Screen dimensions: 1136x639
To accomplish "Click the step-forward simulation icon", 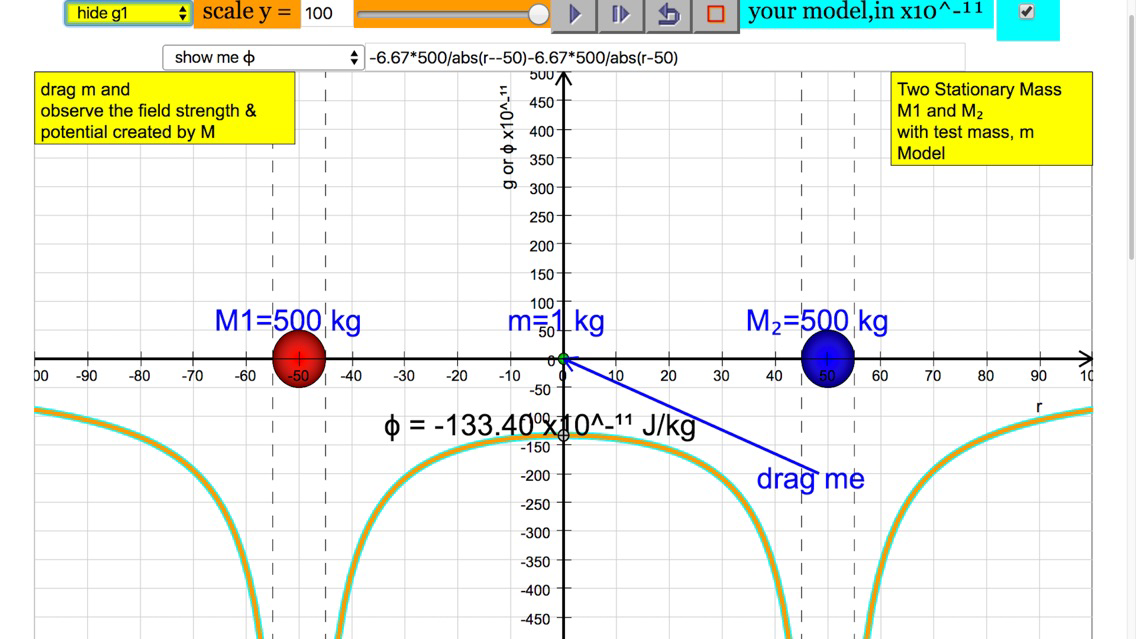I will [621, 14].
